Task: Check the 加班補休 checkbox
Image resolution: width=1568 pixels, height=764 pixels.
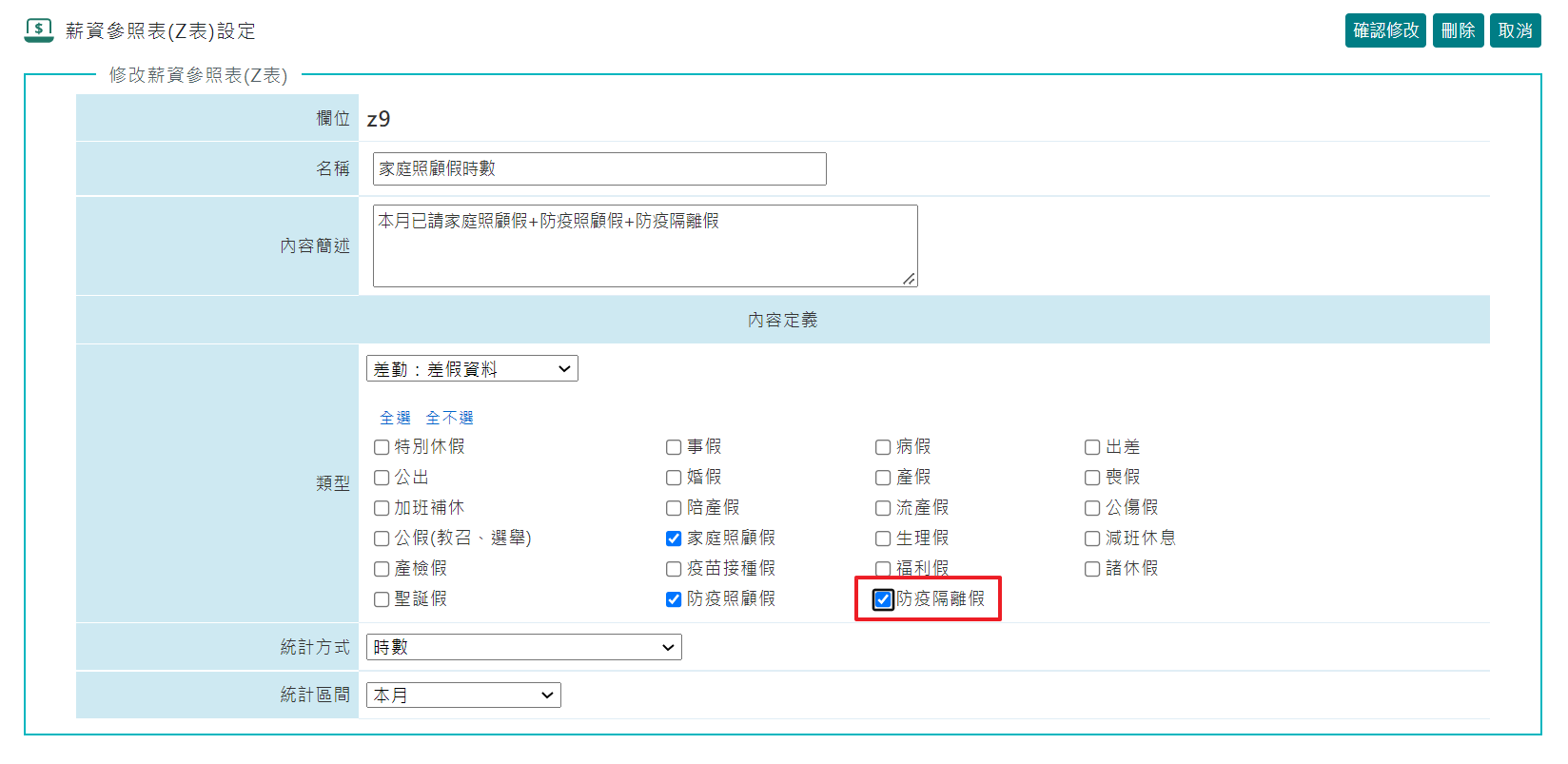Action: [x=382, y=508]
